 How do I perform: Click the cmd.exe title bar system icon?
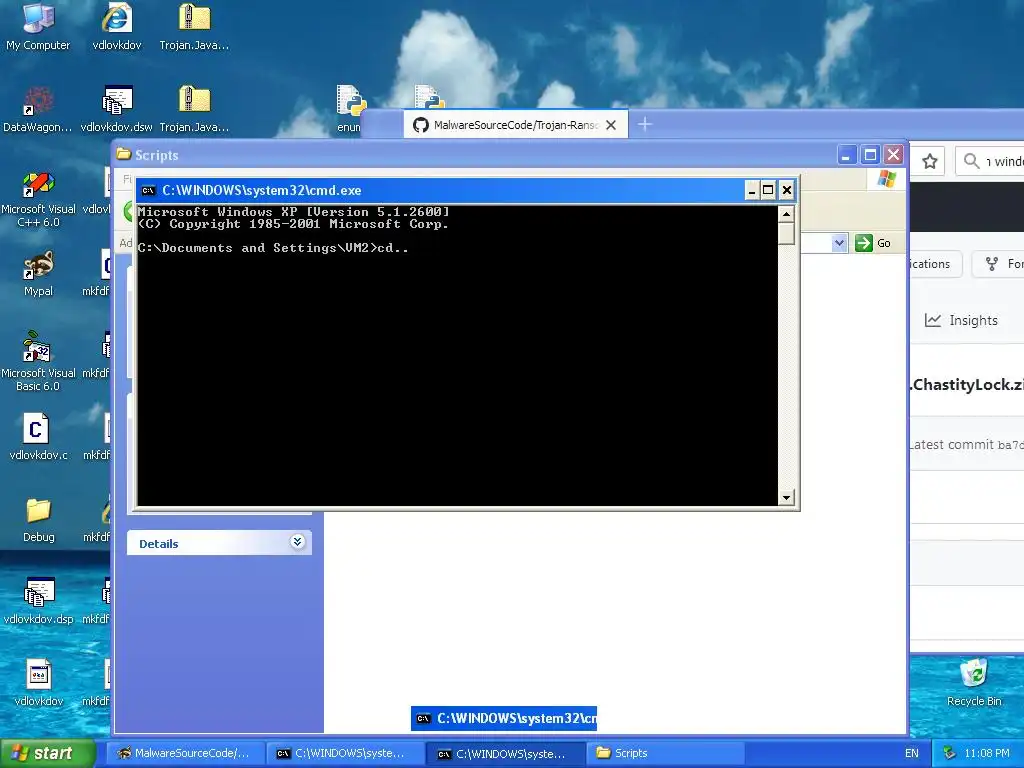[148, 191]
